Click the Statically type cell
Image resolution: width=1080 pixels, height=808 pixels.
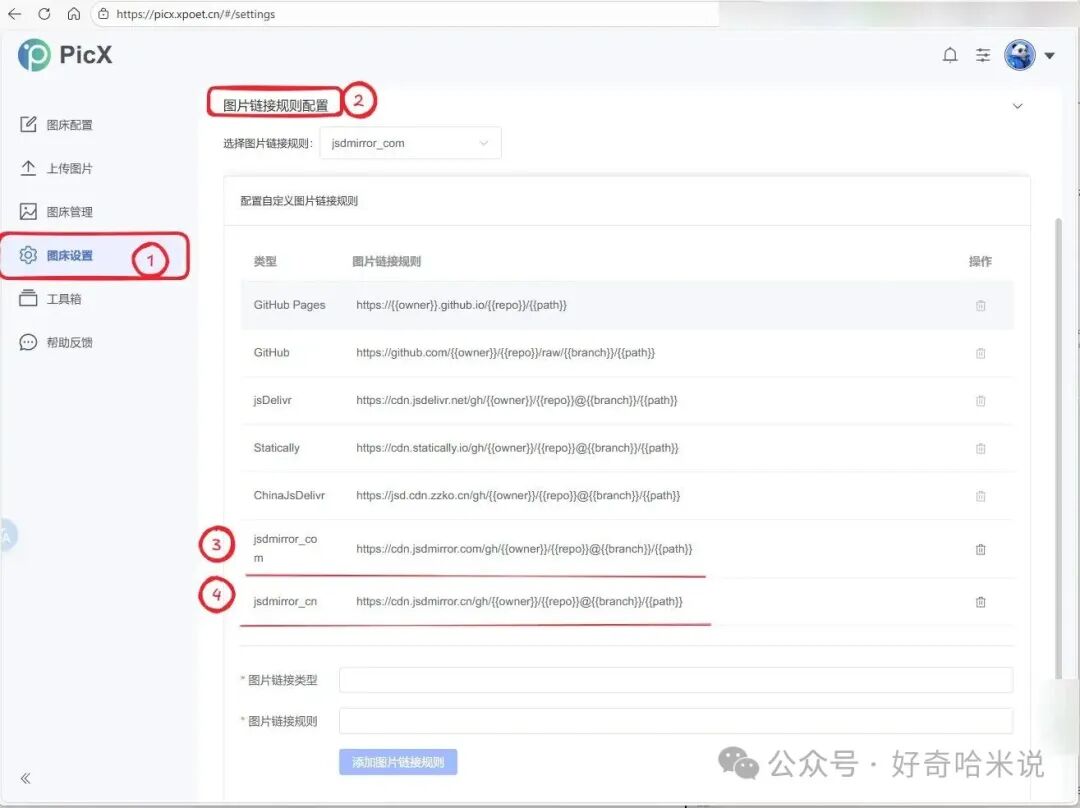click(276, 447)
